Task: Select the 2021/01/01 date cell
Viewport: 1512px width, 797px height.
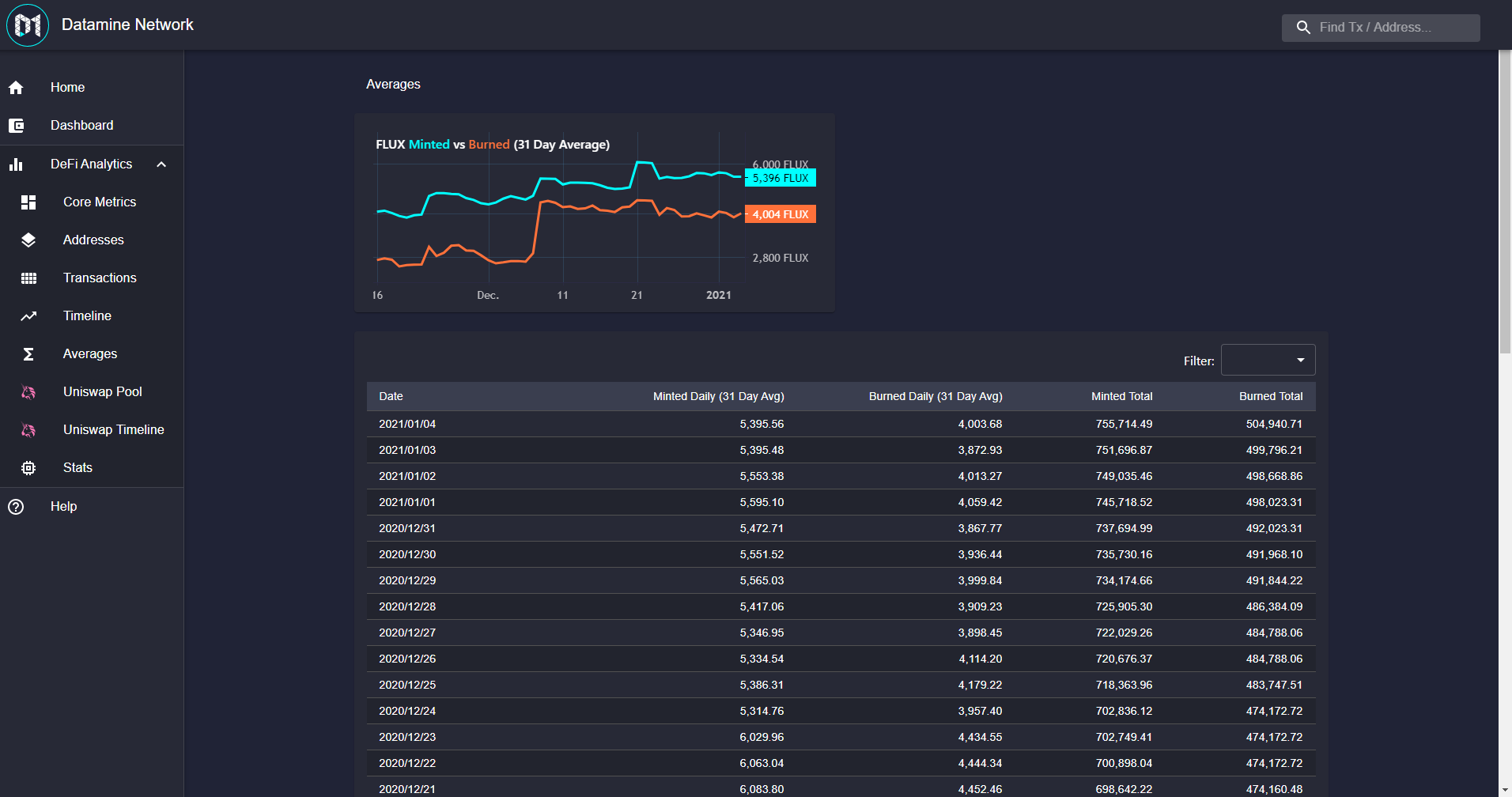Action: [x=407, y=502]
